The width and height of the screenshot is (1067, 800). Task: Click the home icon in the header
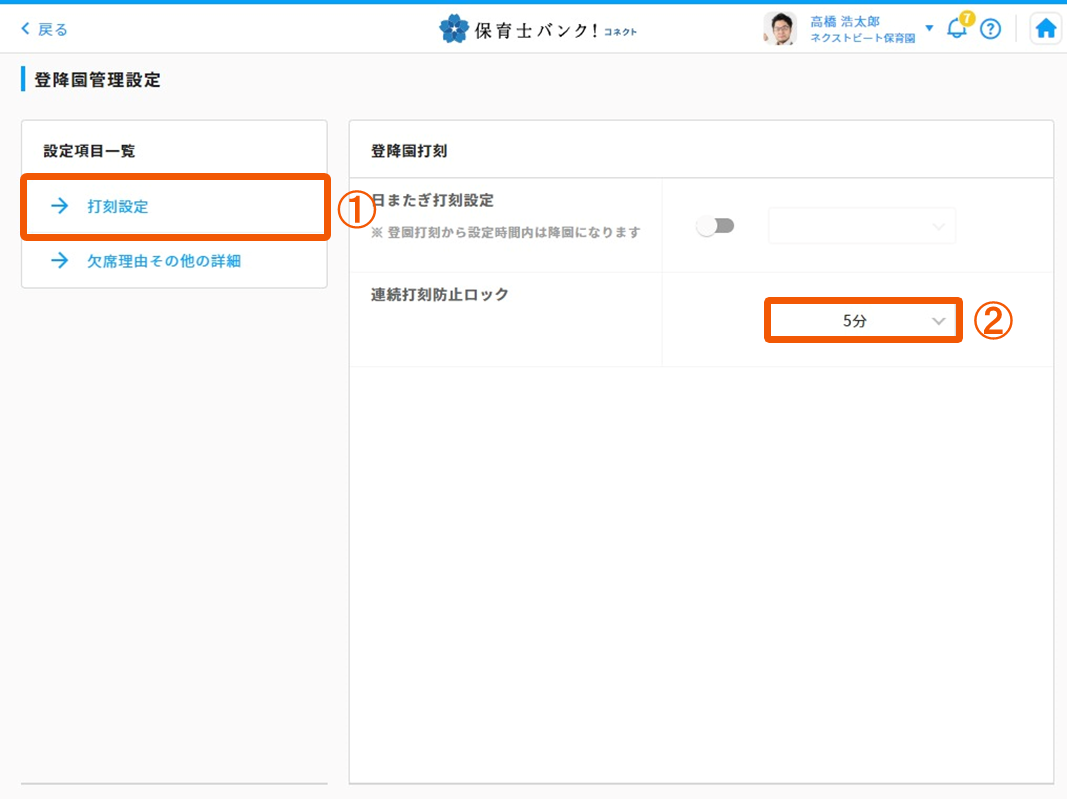point(1045,29)
